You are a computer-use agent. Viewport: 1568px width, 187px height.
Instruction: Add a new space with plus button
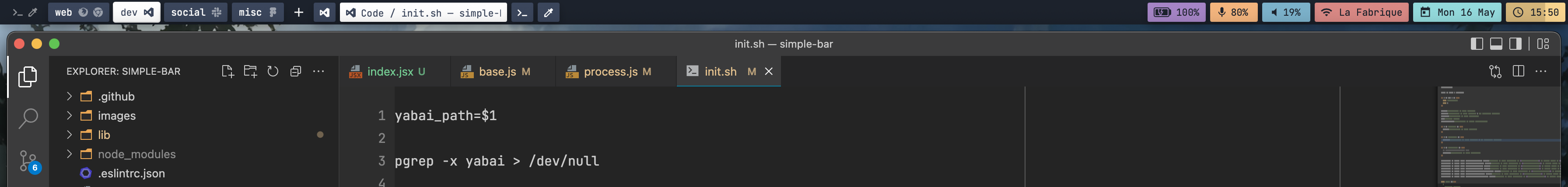tap(298, 12)
